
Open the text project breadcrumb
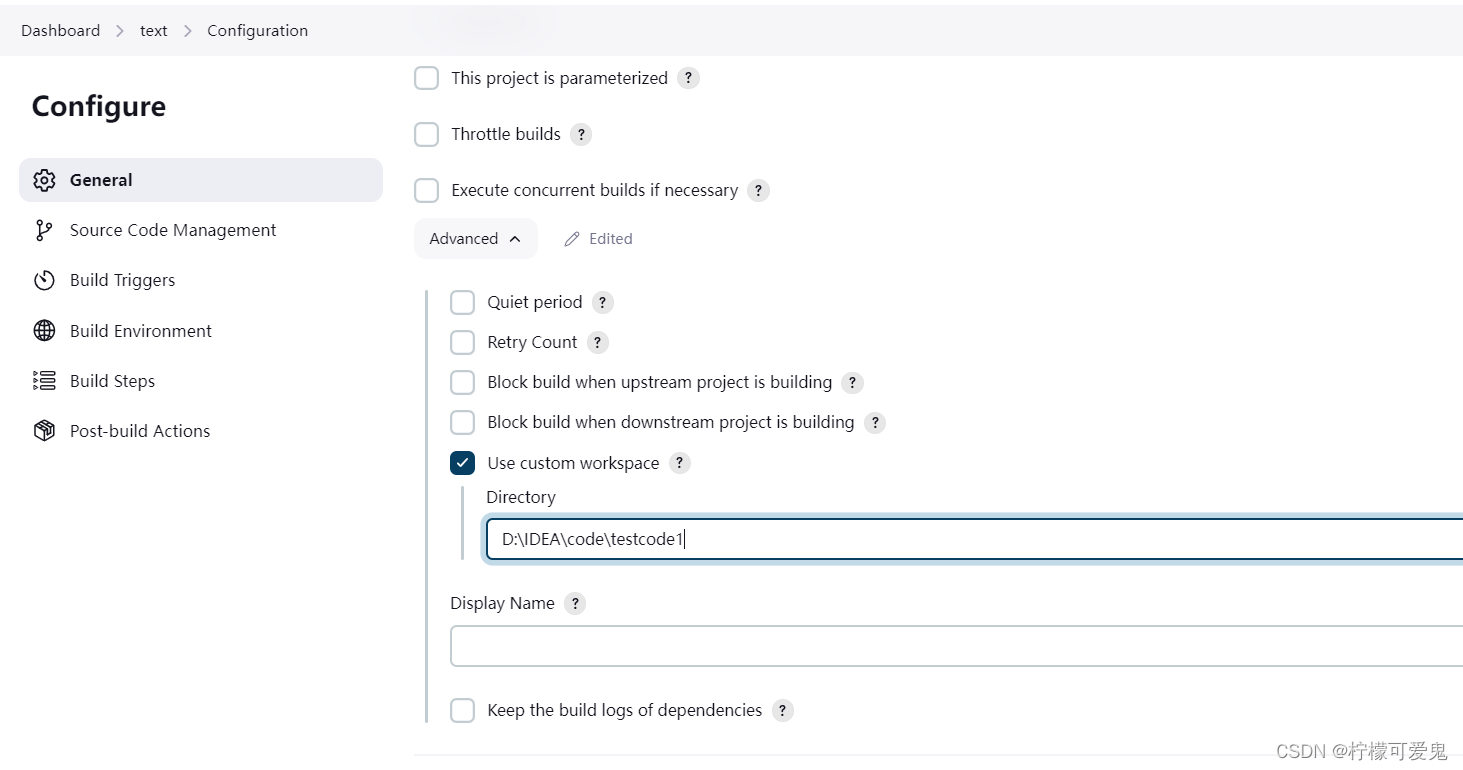[154, 31]
